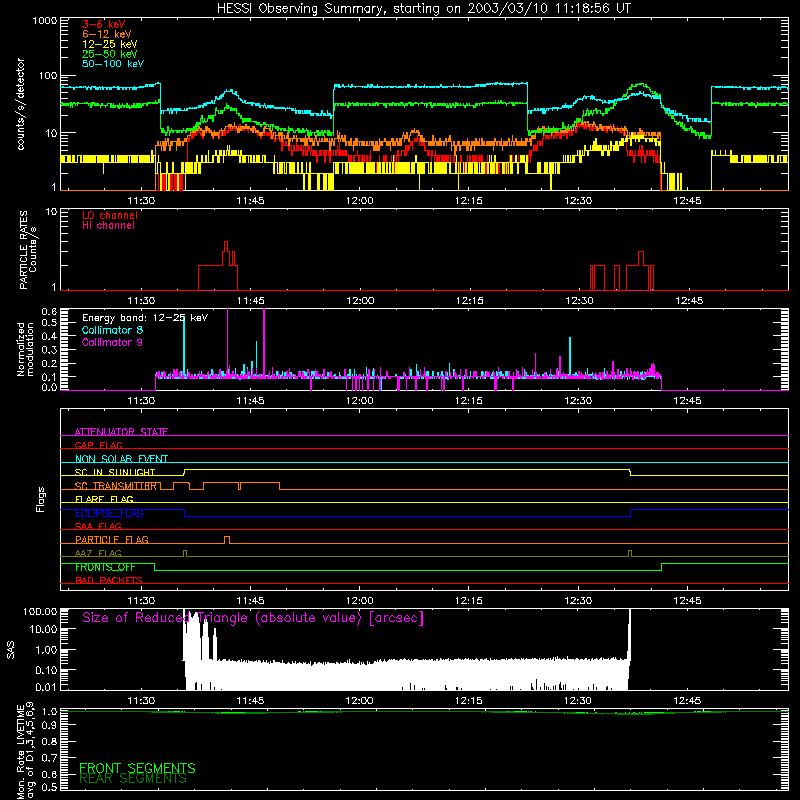The width and height of the screenshot is (800, 800).
Task: Click the 12:00 tick under the Flags panel
Action: [359, 601]
